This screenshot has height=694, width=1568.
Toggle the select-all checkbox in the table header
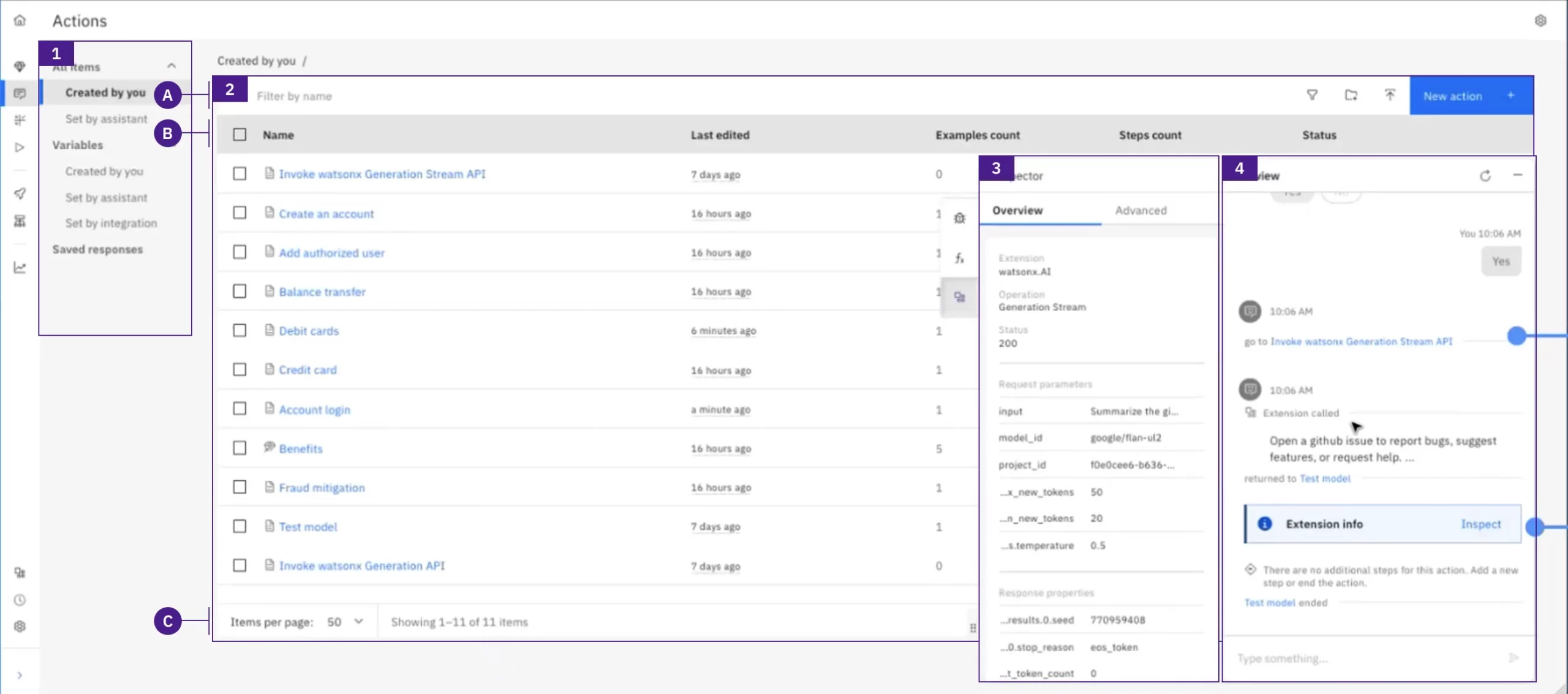point(239,135)
